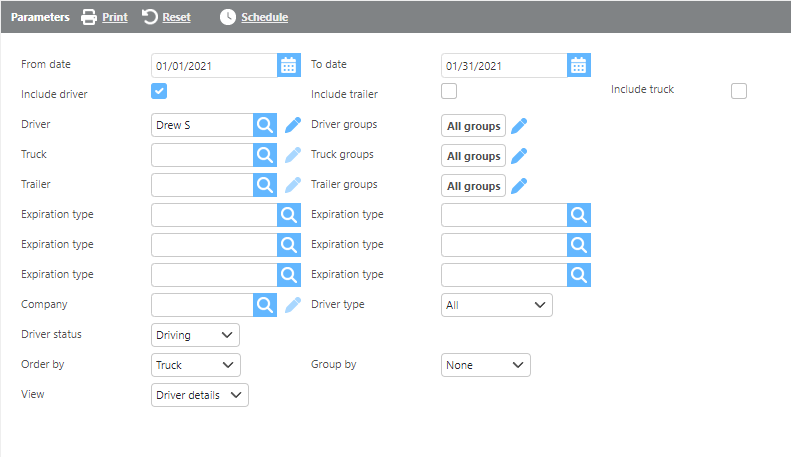Uncheck the Include driver checkbox

[x=159, y=92]
